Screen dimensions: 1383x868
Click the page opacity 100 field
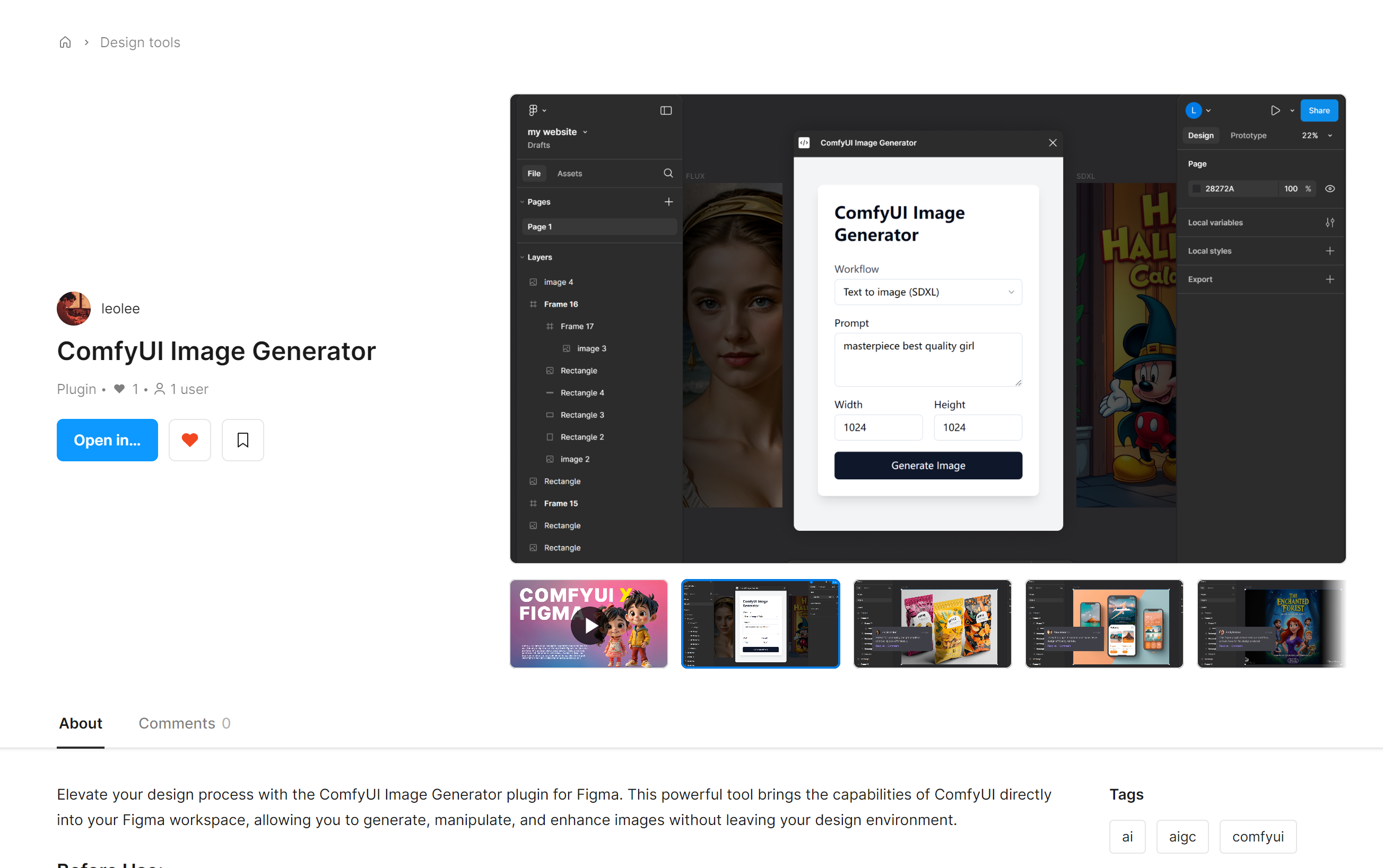pyautogui.click(x=1292, y=189)
